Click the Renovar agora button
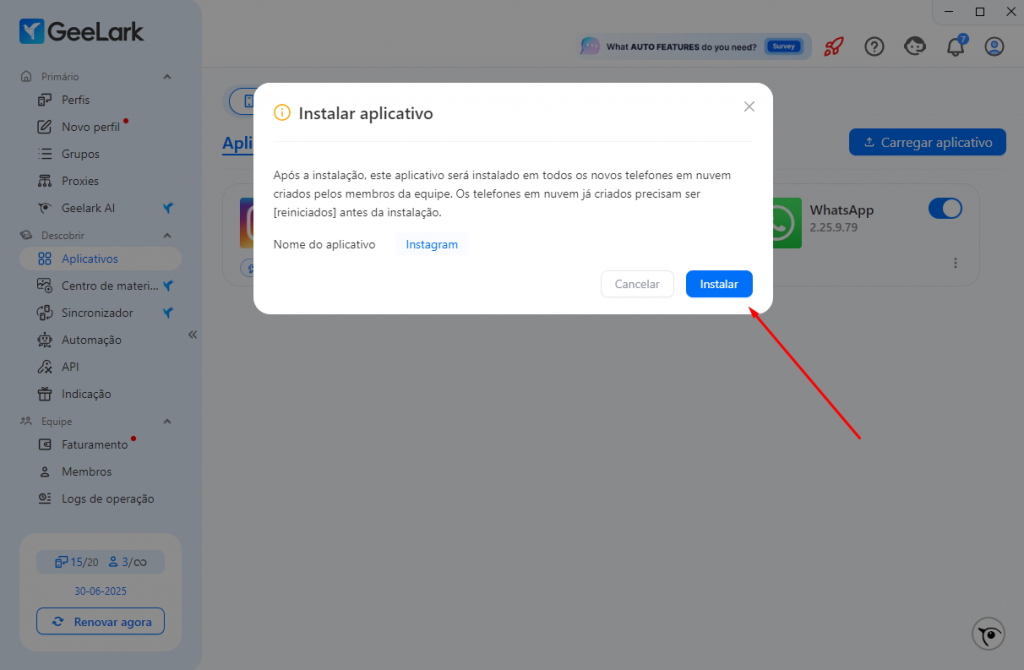The width and height of the screenshot is (1024, 670). click(x=101, y=621)
